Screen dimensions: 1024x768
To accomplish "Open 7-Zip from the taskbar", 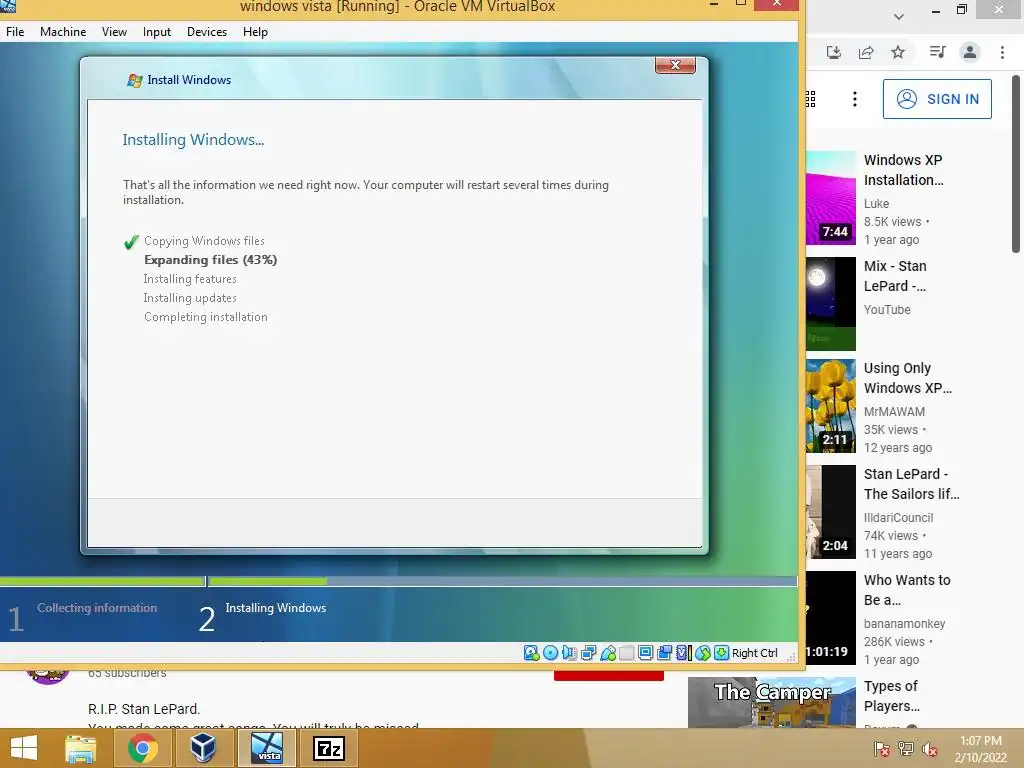I will (328, 748).
